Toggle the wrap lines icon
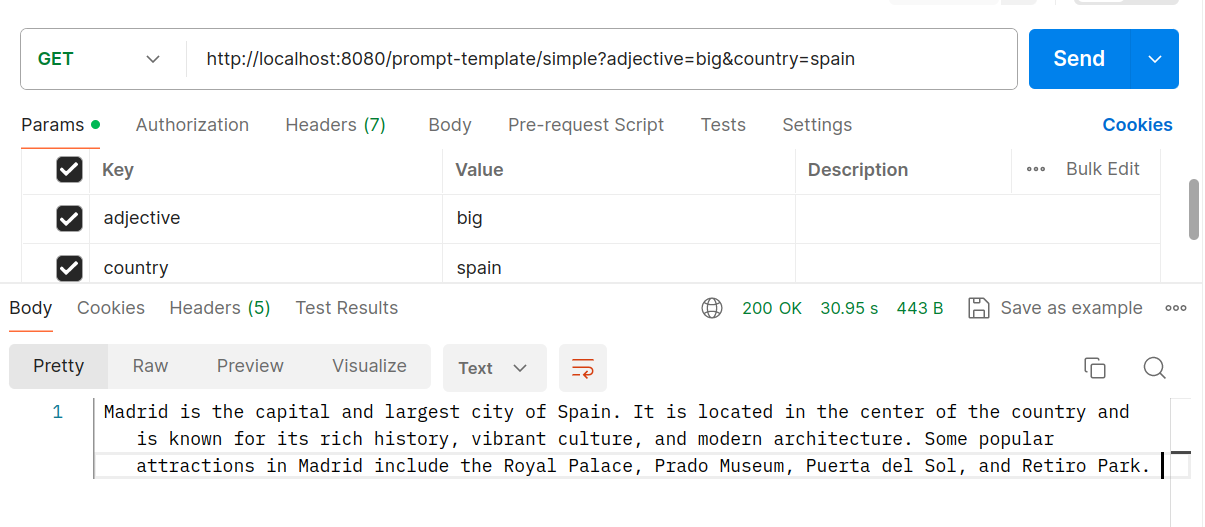This screenshot has width=1205, height=527. [x=583, y=368]
